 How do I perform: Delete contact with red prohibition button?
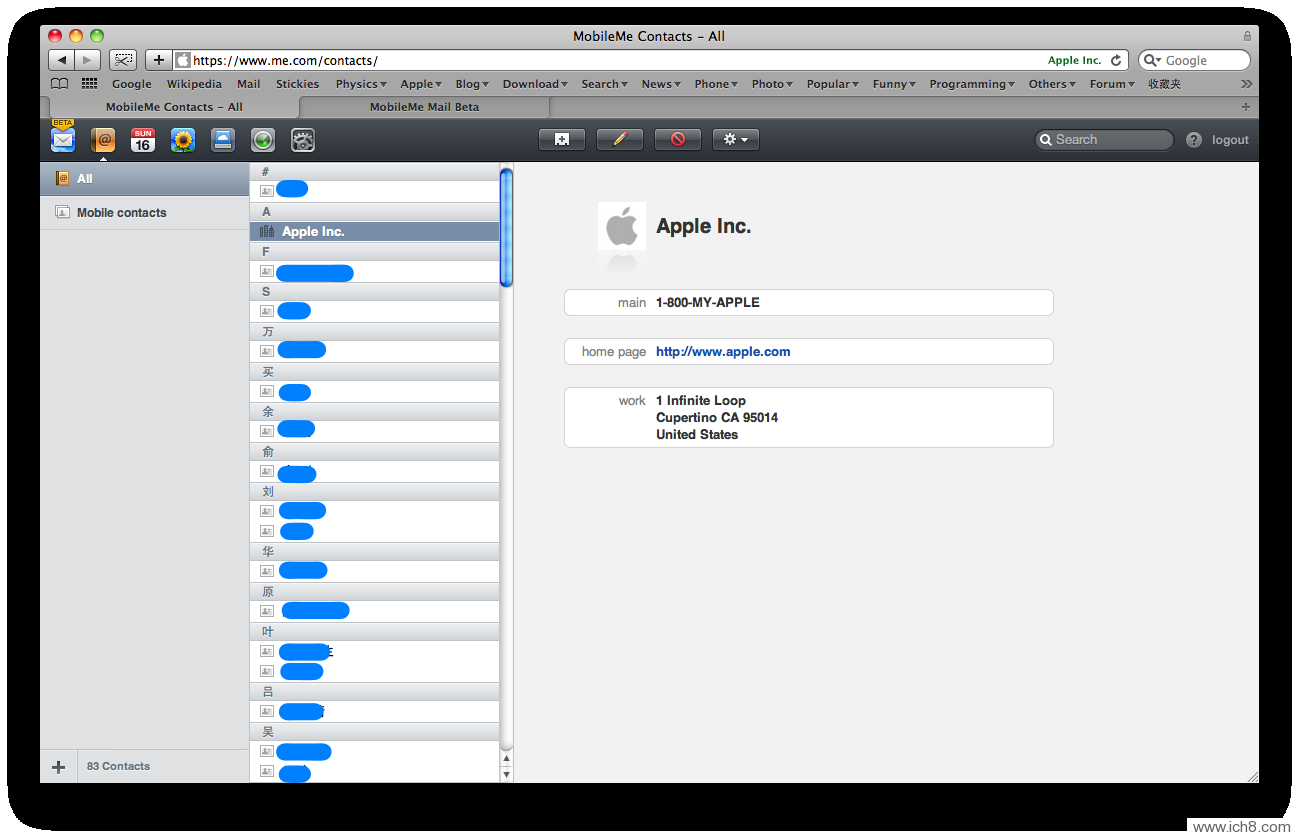pyautogui.click(x=678, y=140)
